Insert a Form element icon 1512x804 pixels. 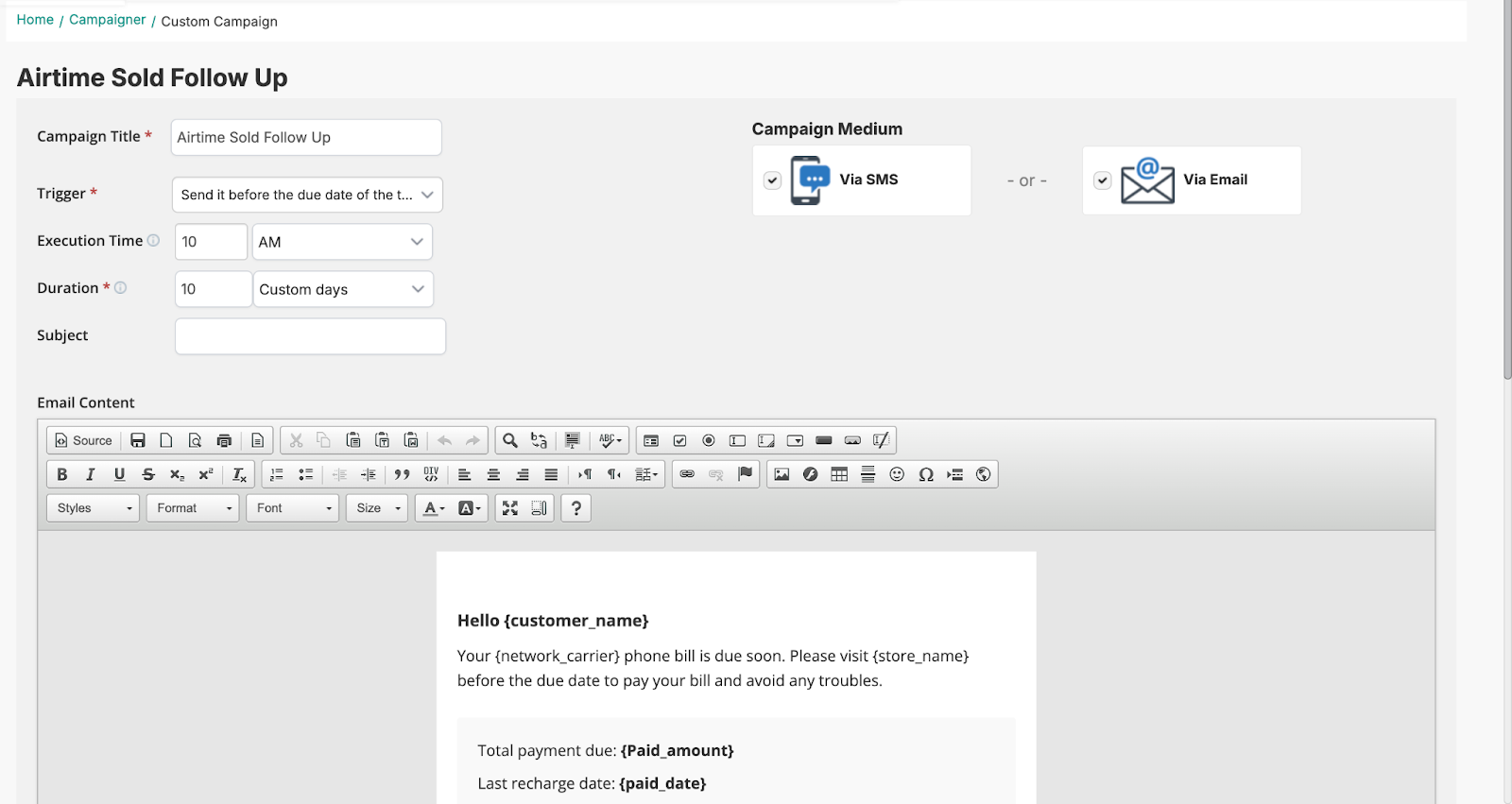[651, 440]
